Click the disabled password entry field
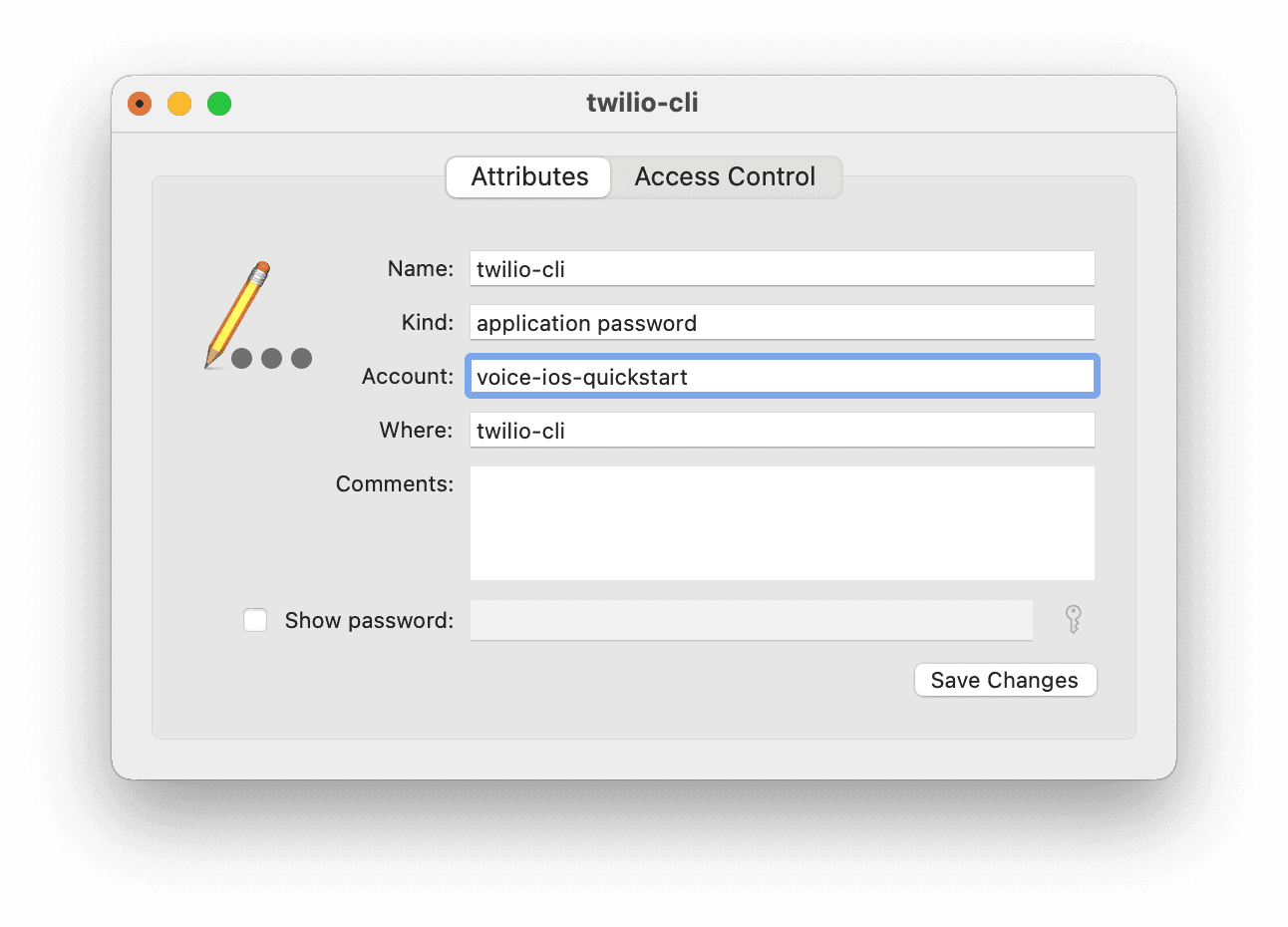1288x927 pixels. click(x=752, y=619)
